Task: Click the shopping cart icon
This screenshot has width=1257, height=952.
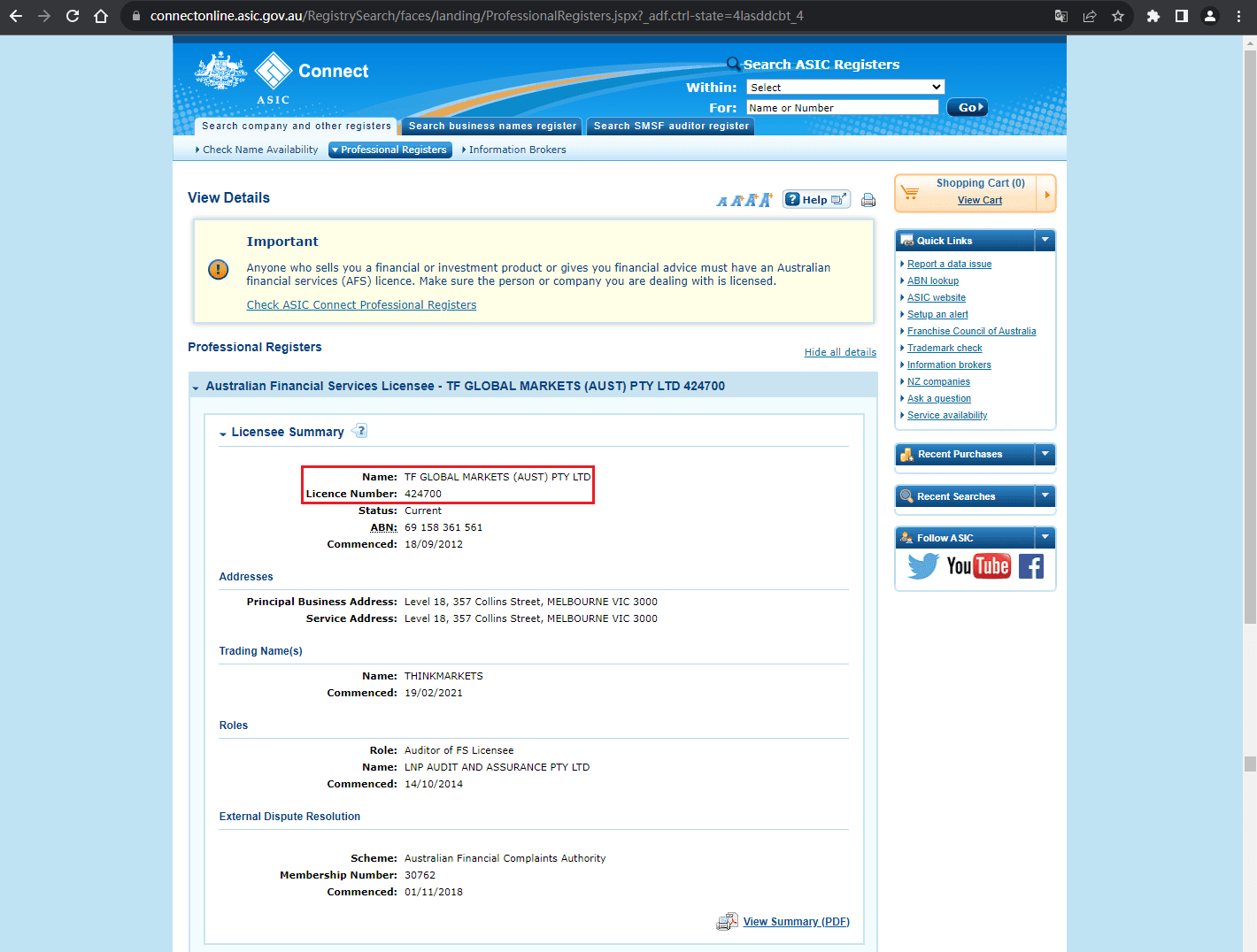Action: 910,192
